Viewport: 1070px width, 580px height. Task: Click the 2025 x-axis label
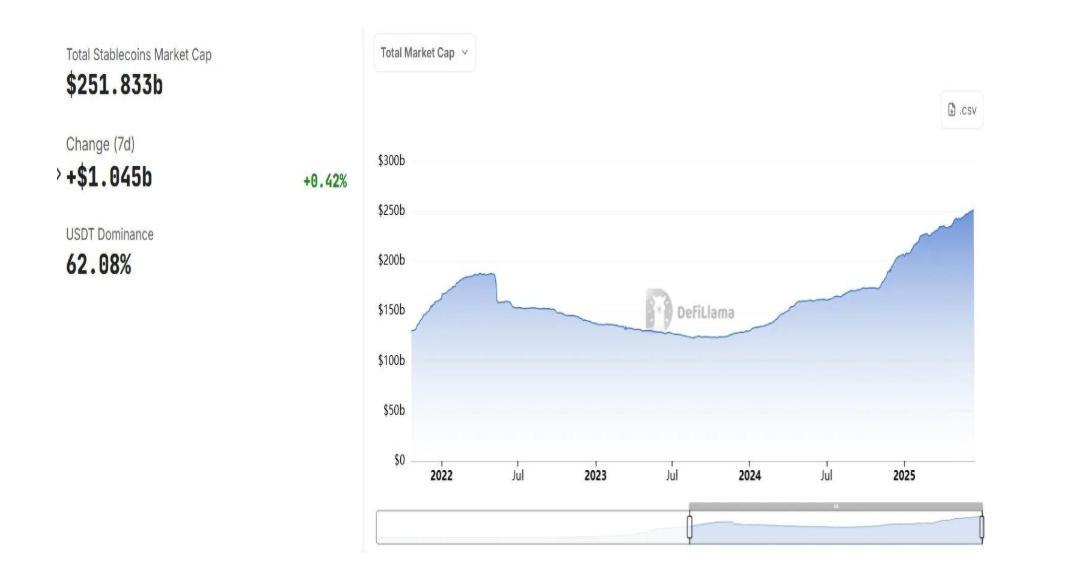pyautogui.click(x=904, y=476)
